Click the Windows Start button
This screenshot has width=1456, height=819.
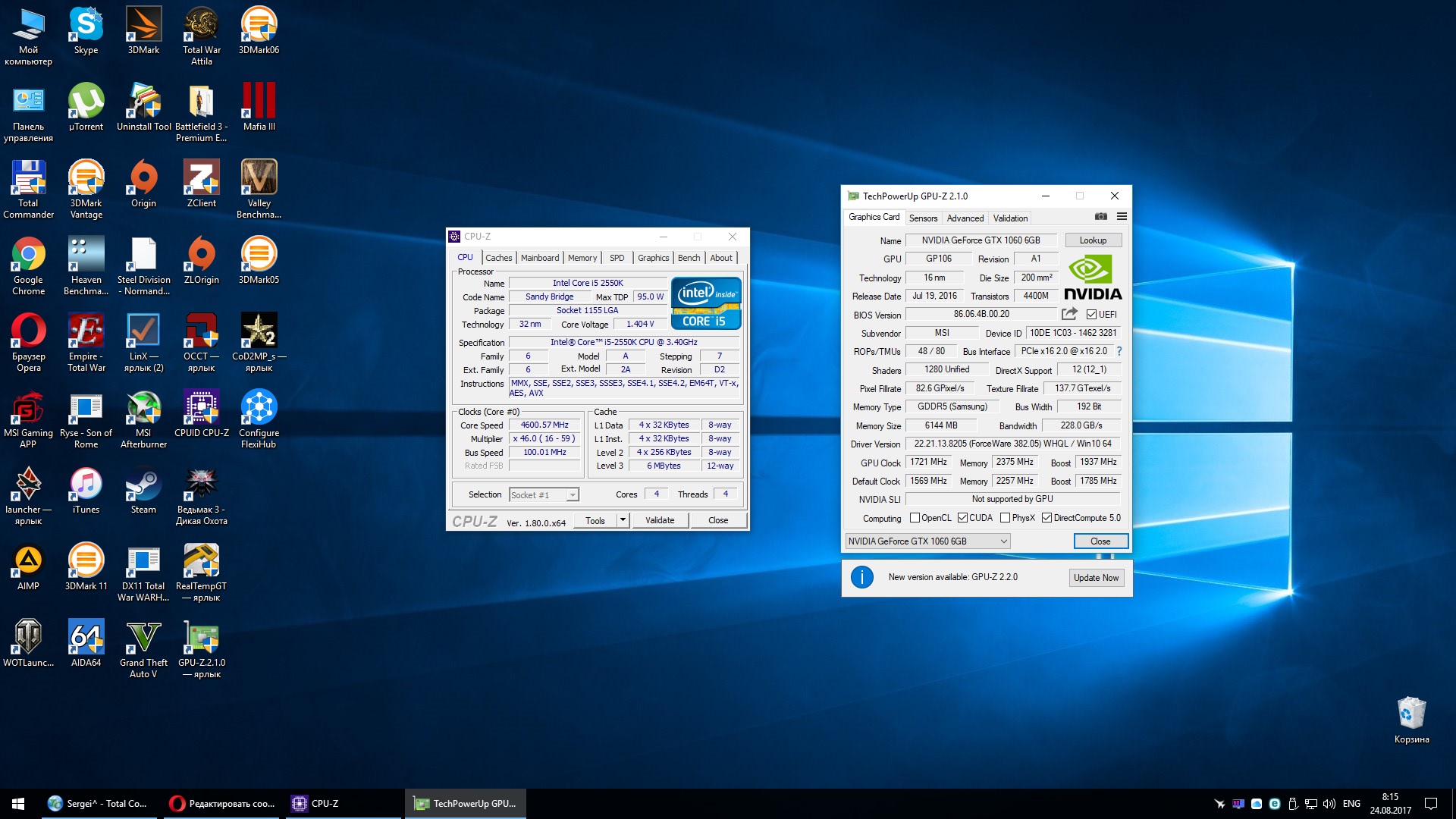point(18,804)
